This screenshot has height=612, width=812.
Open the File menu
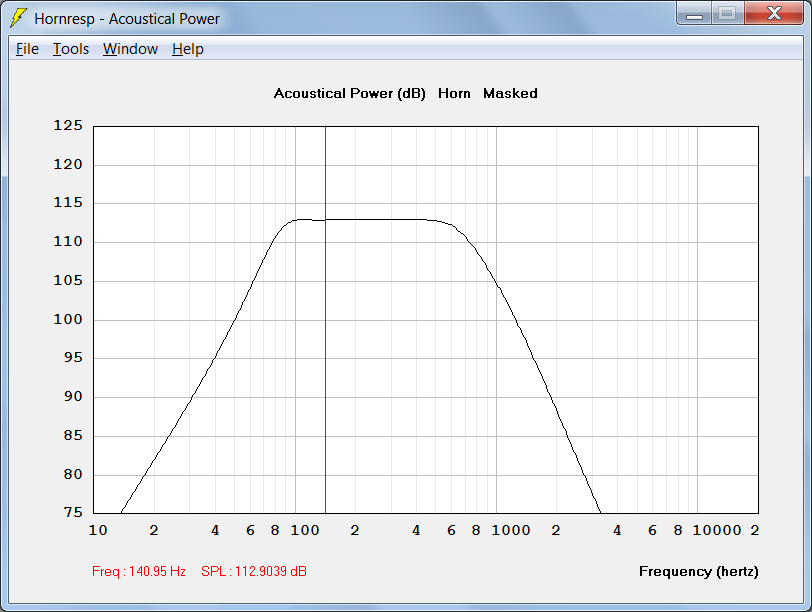point(27,49)
